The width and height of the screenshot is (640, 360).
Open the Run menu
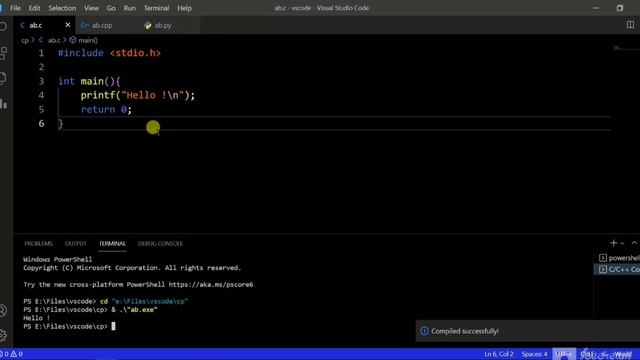[129, 8]
